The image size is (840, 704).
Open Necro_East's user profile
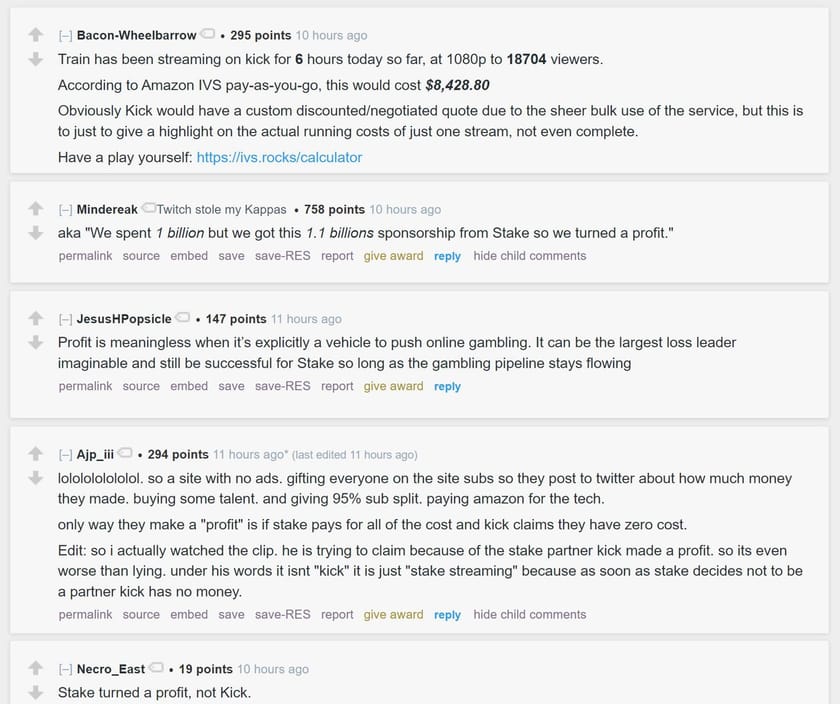111,669
